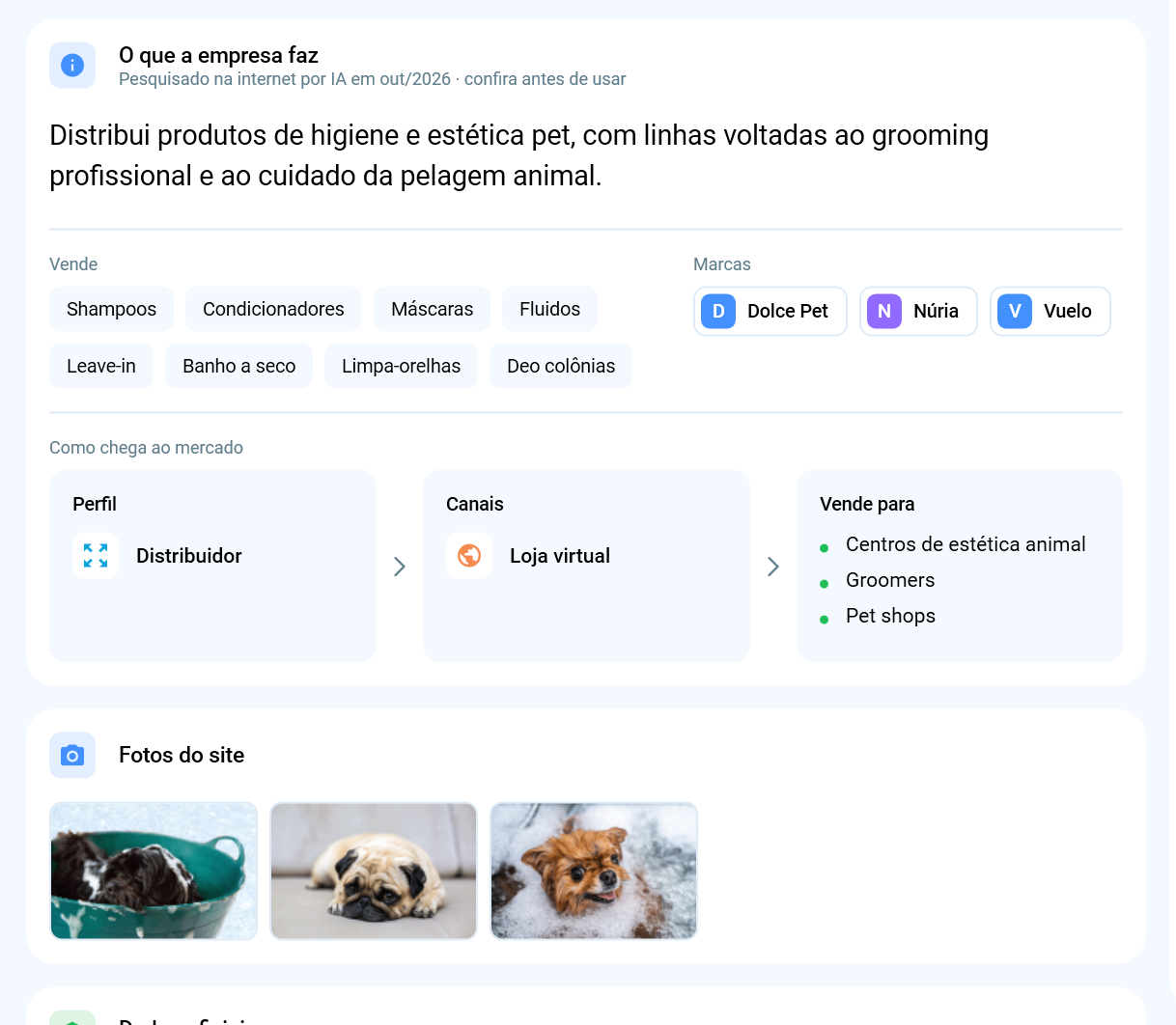Select the Limpa-orelhas chip

pos(401,366)
